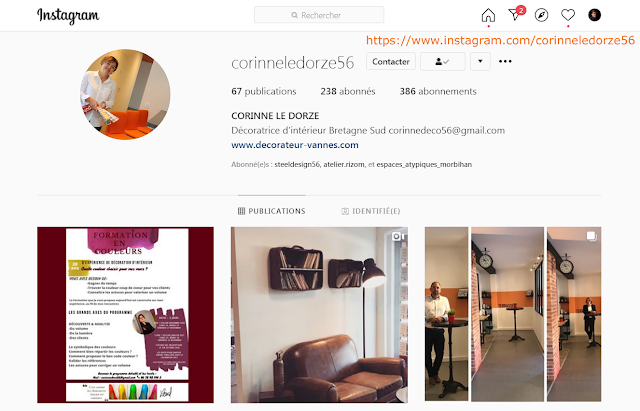Open direct messages with 2 notifications
Image resolution: width=640 pixels, height=411 pixels.
(x=516, y=14)
